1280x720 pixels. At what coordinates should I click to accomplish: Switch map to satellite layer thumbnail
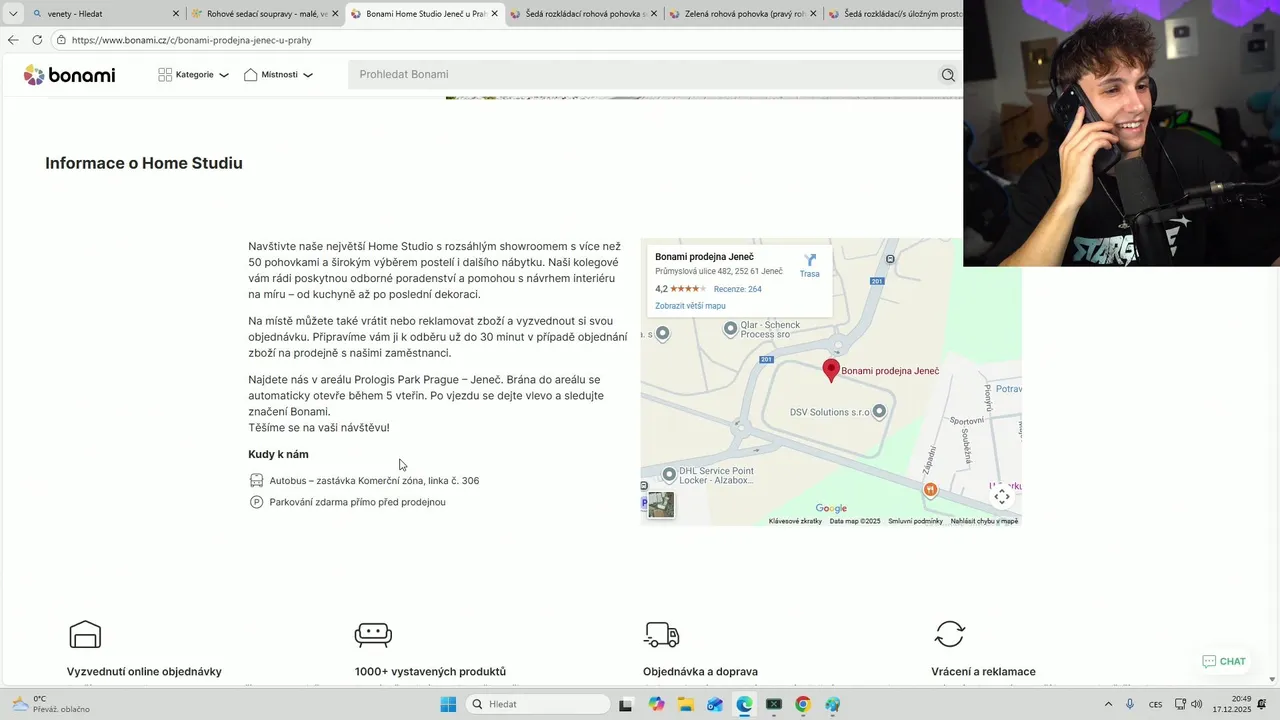661,505
